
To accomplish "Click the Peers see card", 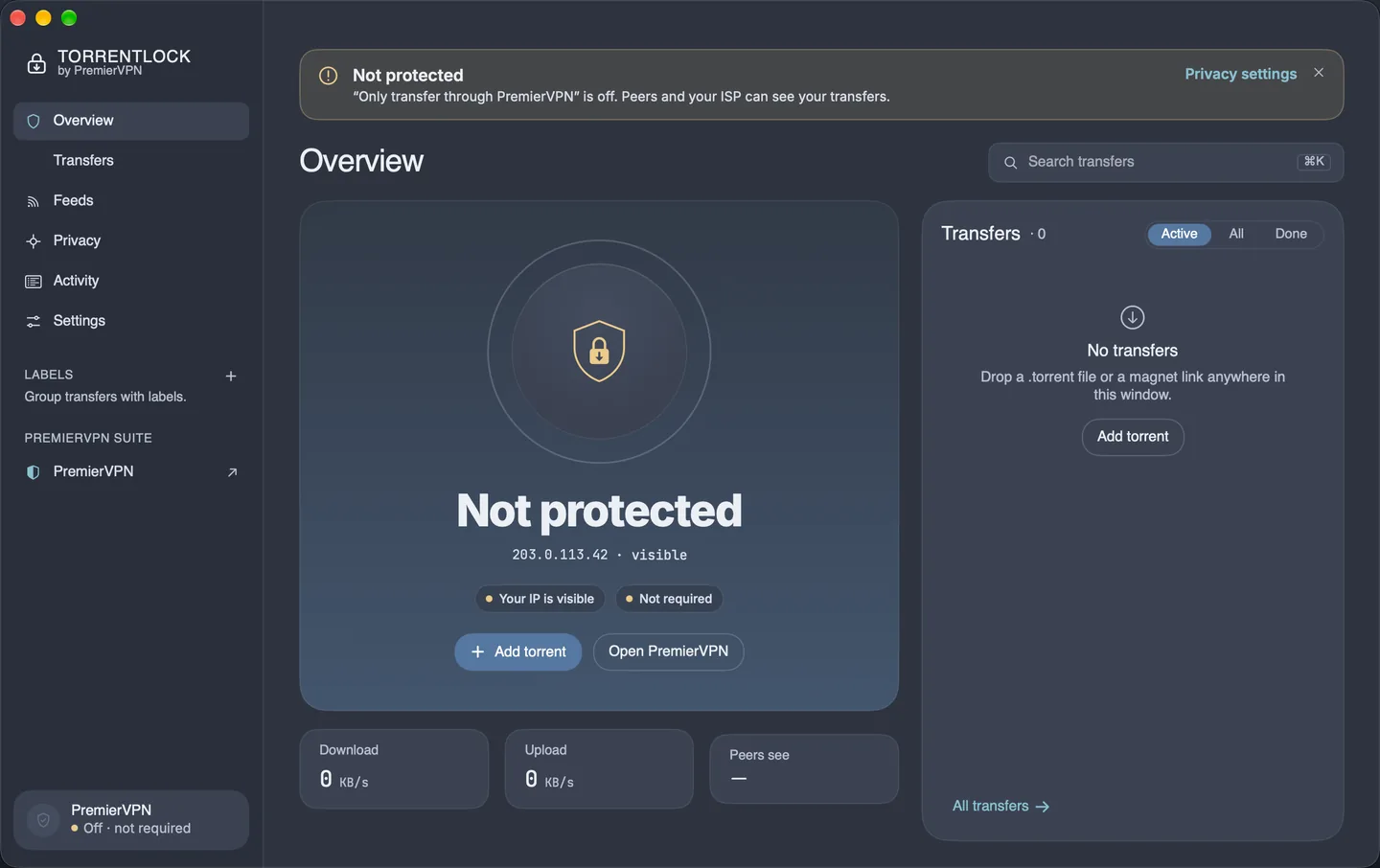I will 804,768.
